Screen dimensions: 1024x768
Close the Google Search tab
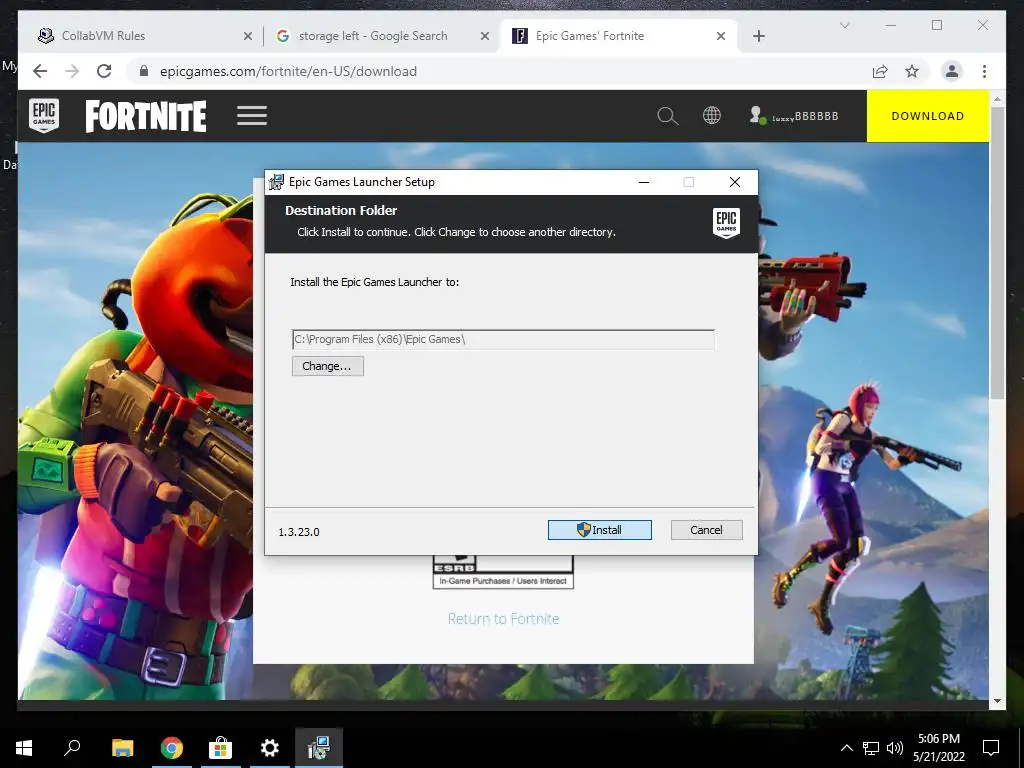(x=485, y=36)
